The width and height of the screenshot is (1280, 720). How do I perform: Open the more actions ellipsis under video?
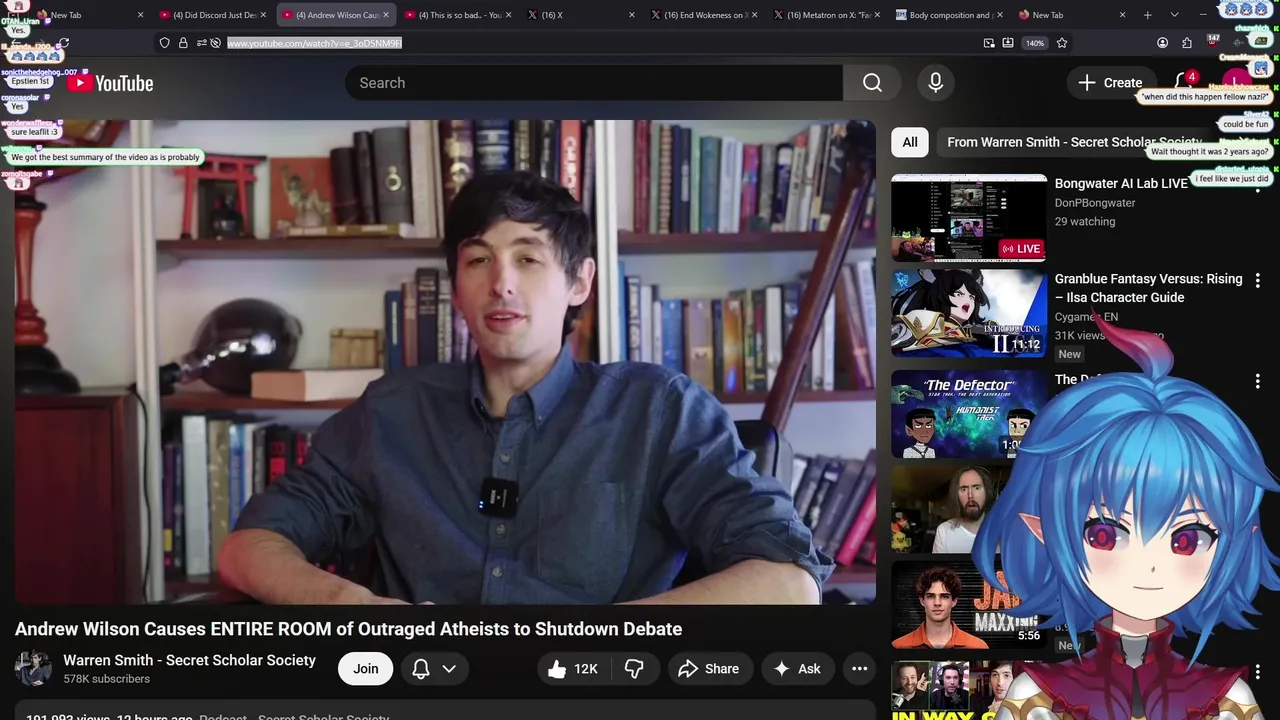(x=859, y=669)
